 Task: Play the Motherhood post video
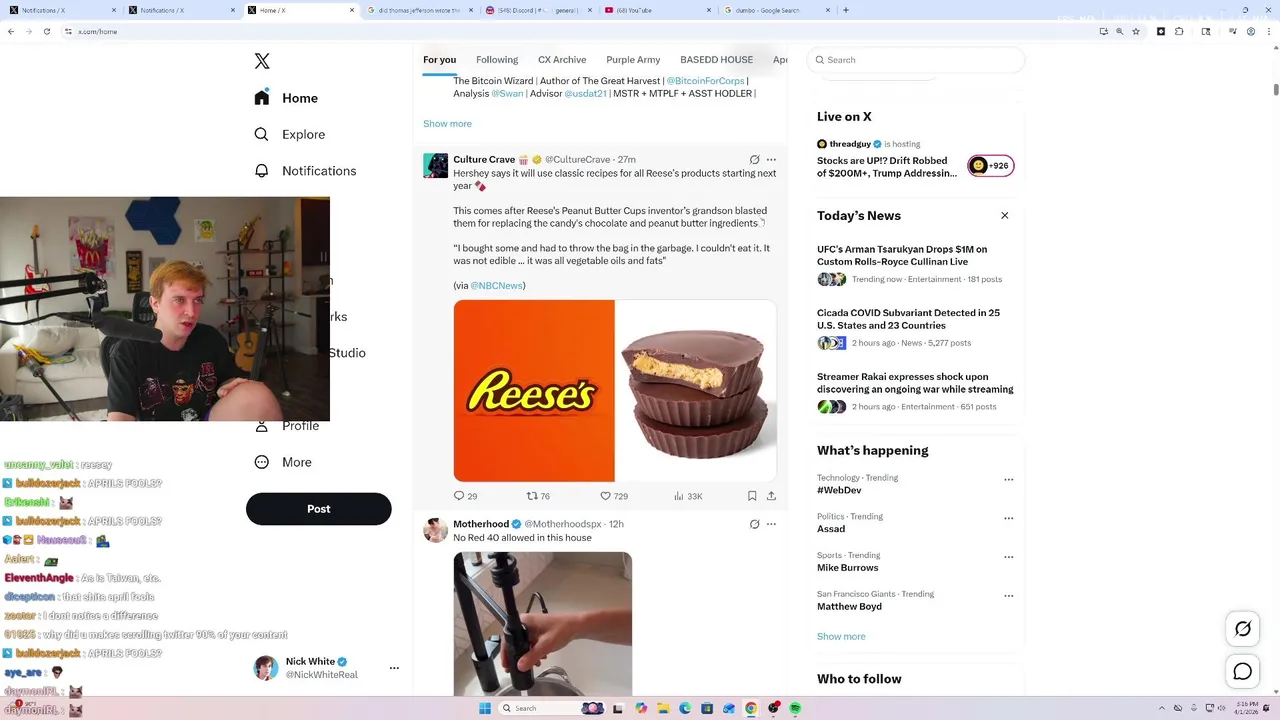coord(543,624)
